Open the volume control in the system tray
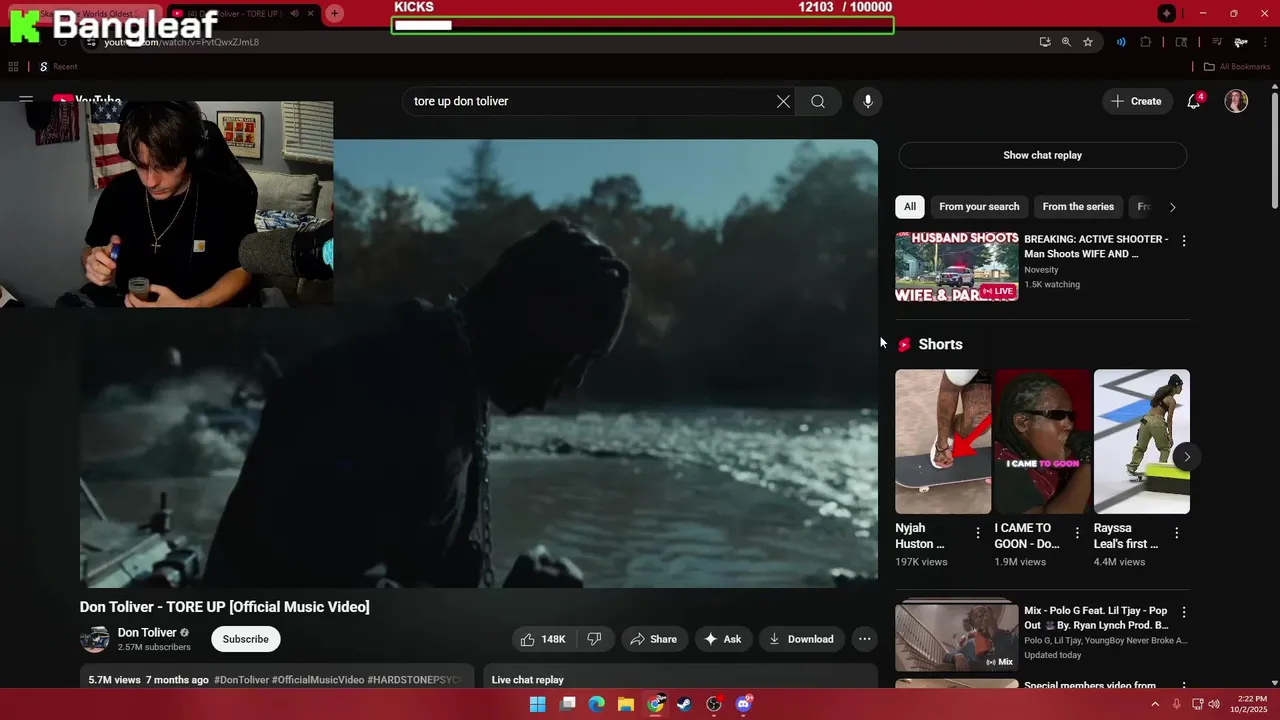 [1214, 704]
